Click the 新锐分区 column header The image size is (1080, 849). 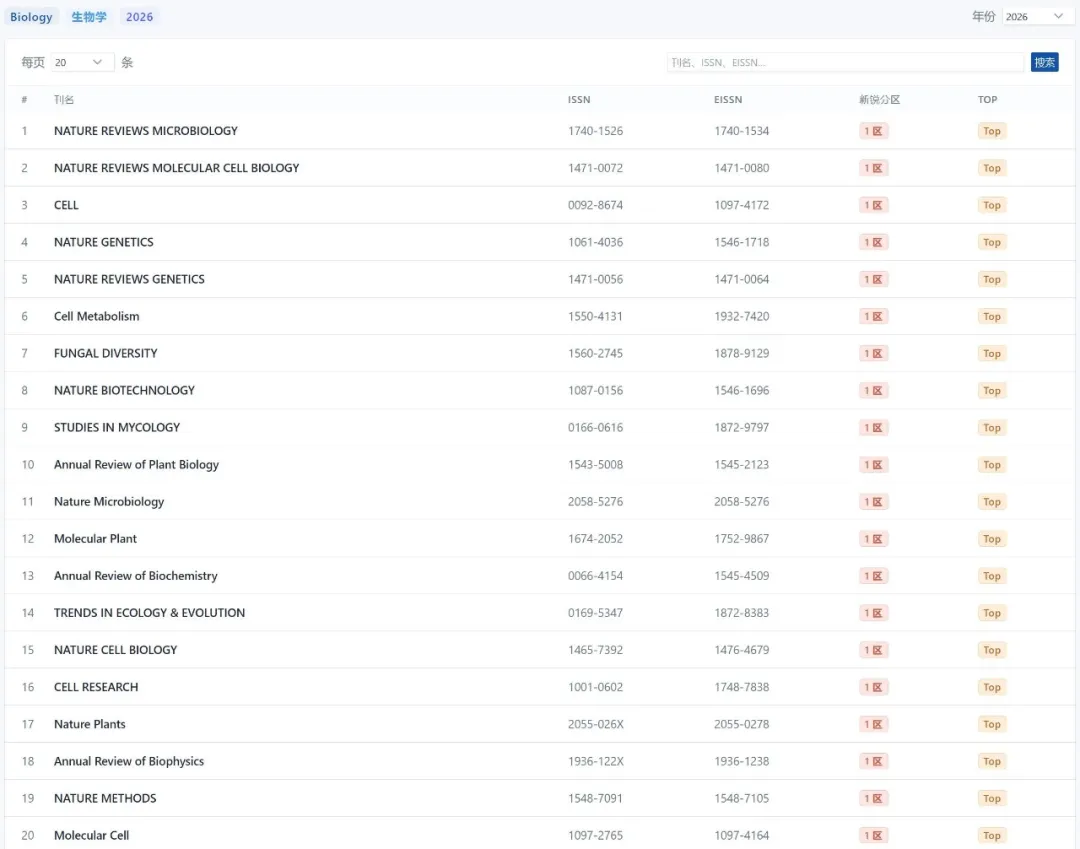(x=879, y=100)
